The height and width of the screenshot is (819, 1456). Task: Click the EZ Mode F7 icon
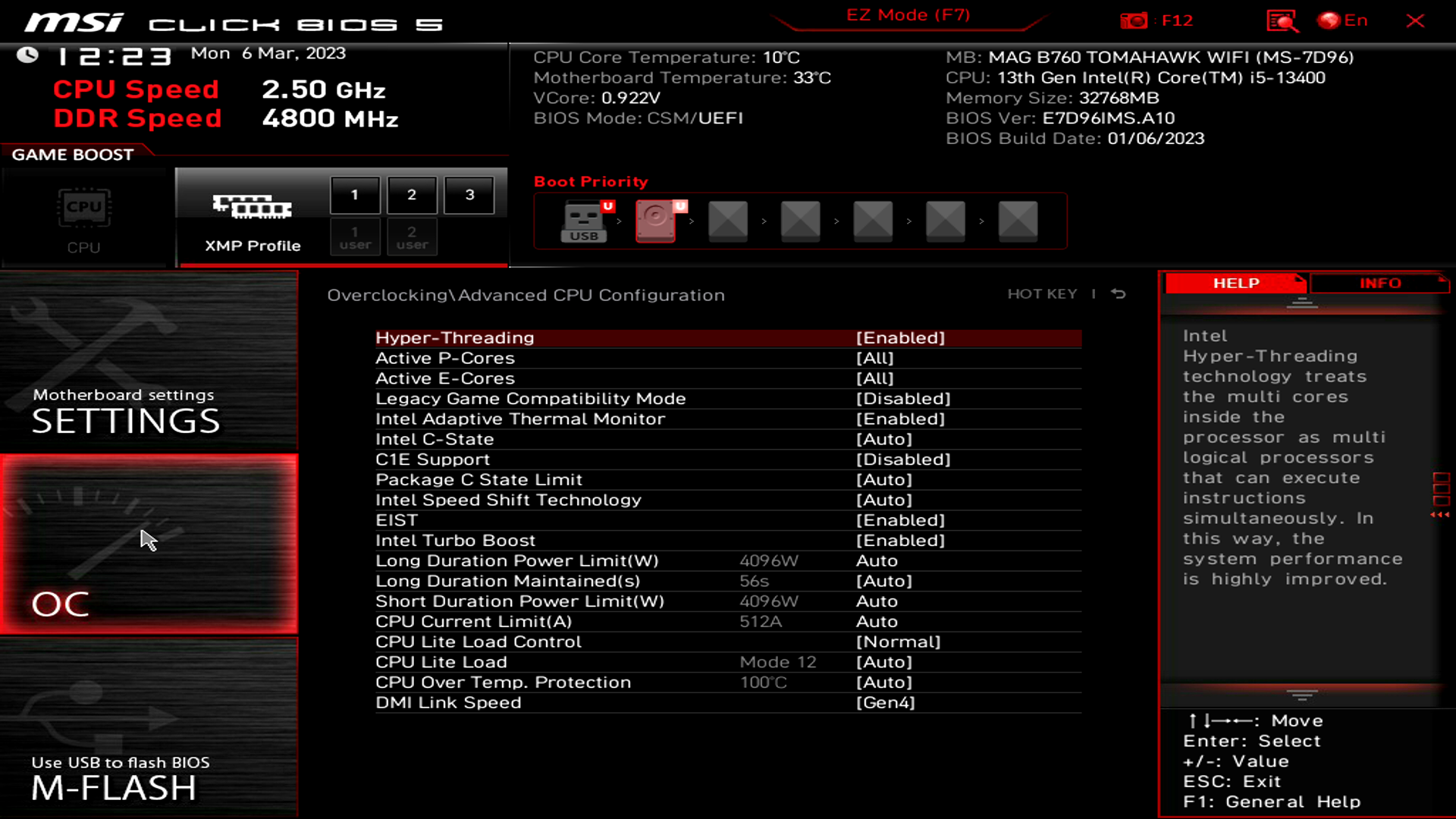(907, 14)
